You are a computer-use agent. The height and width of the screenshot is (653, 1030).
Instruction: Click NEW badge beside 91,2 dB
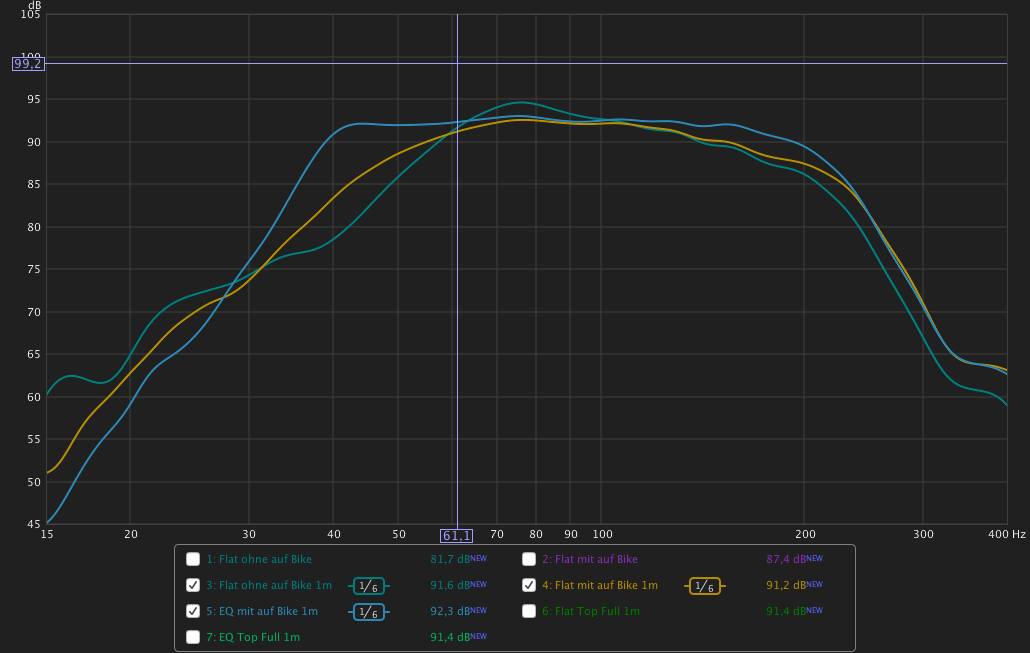pos(815,584)
